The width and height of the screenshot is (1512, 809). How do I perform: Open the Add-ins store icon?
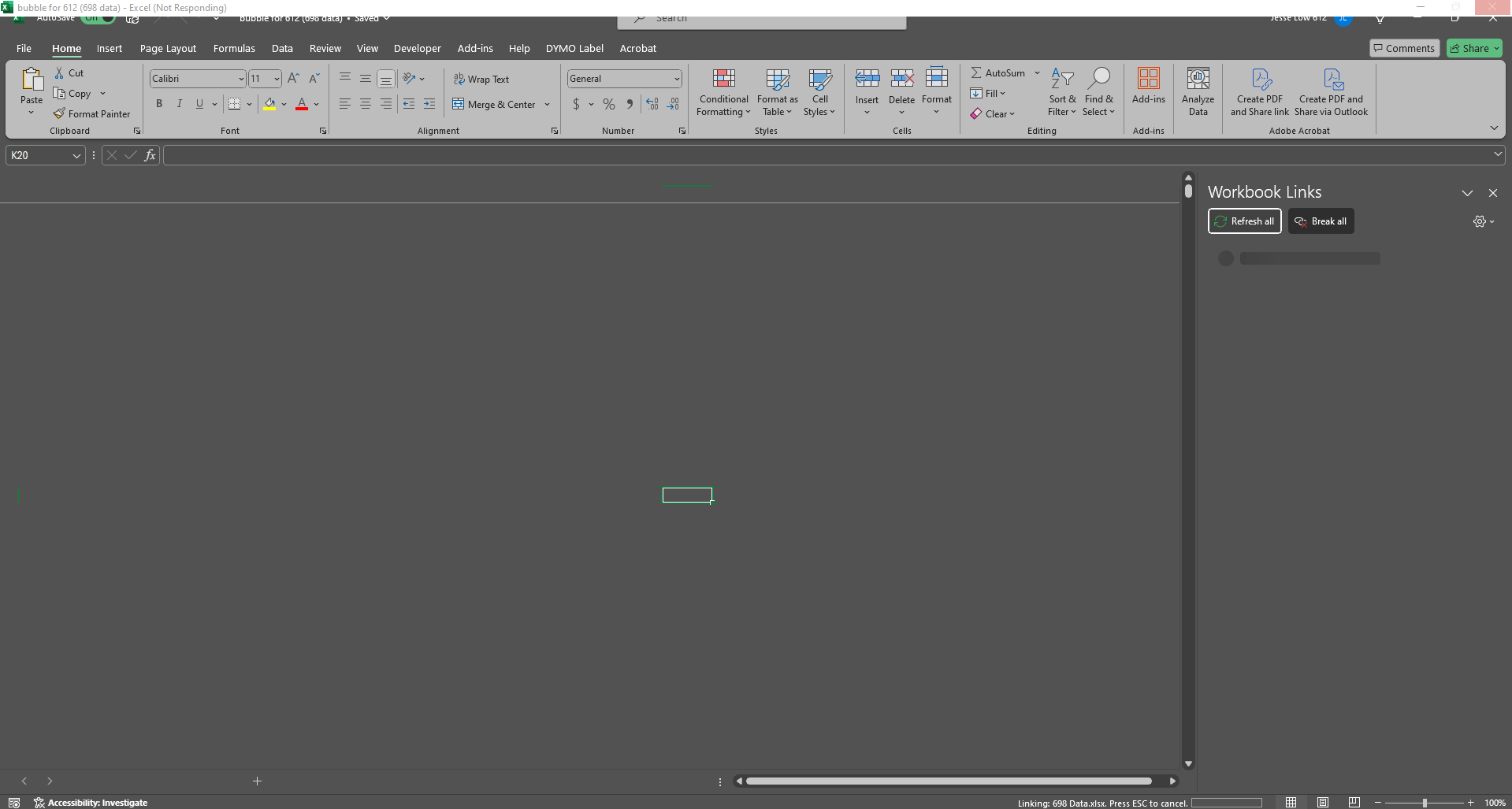point(1148,79)
